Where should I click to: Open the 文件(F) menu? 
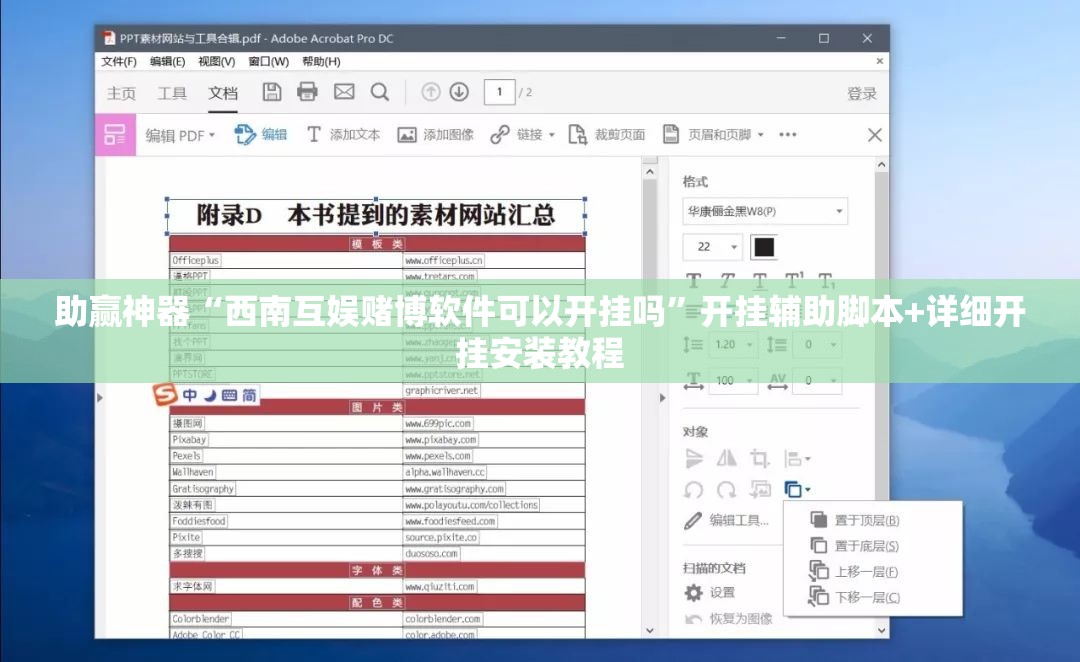pyautogui.click(x=119, y=61)
